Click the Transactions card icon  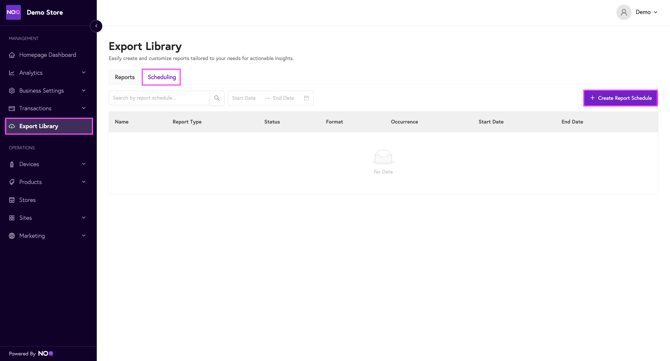(x=12, y=109)
